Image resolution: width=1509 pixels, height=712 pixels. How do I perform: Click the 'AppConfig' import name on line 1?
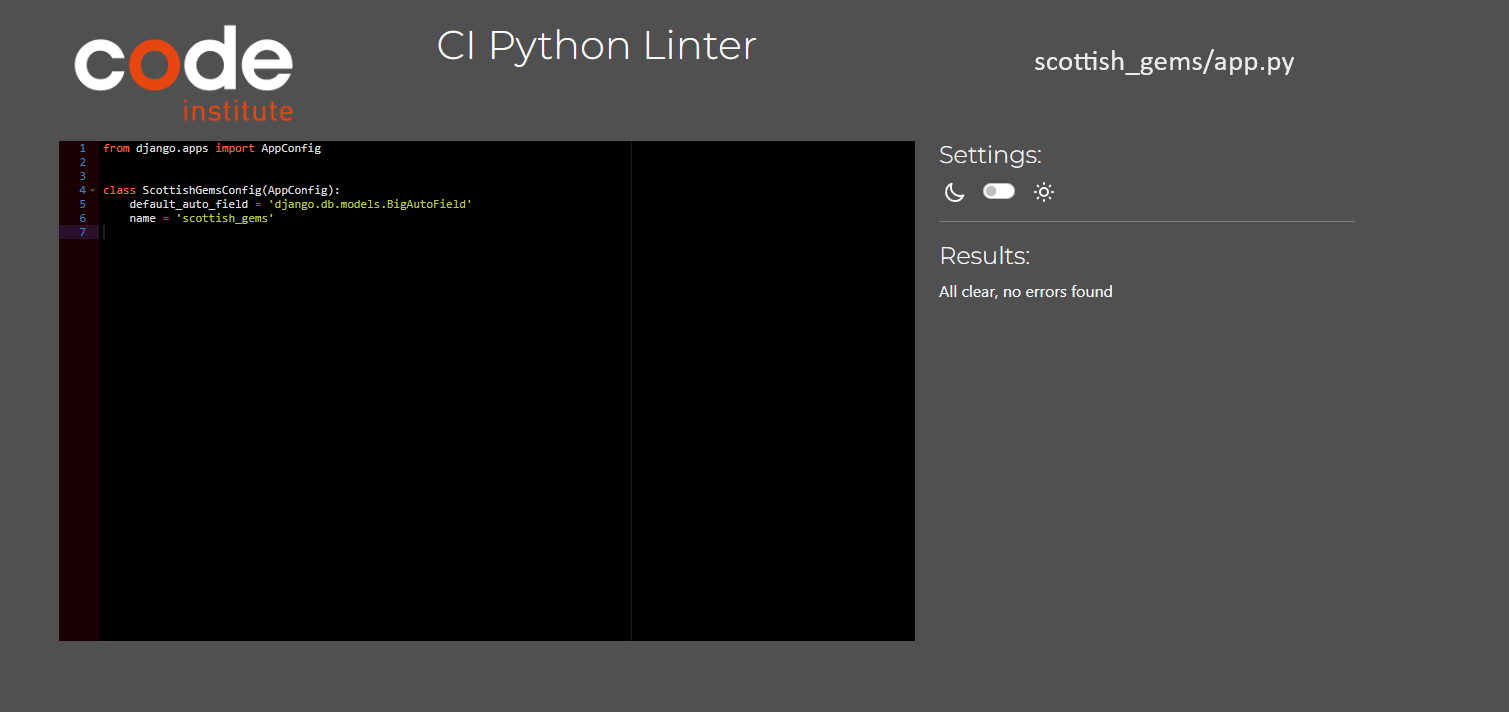[291, 148]
